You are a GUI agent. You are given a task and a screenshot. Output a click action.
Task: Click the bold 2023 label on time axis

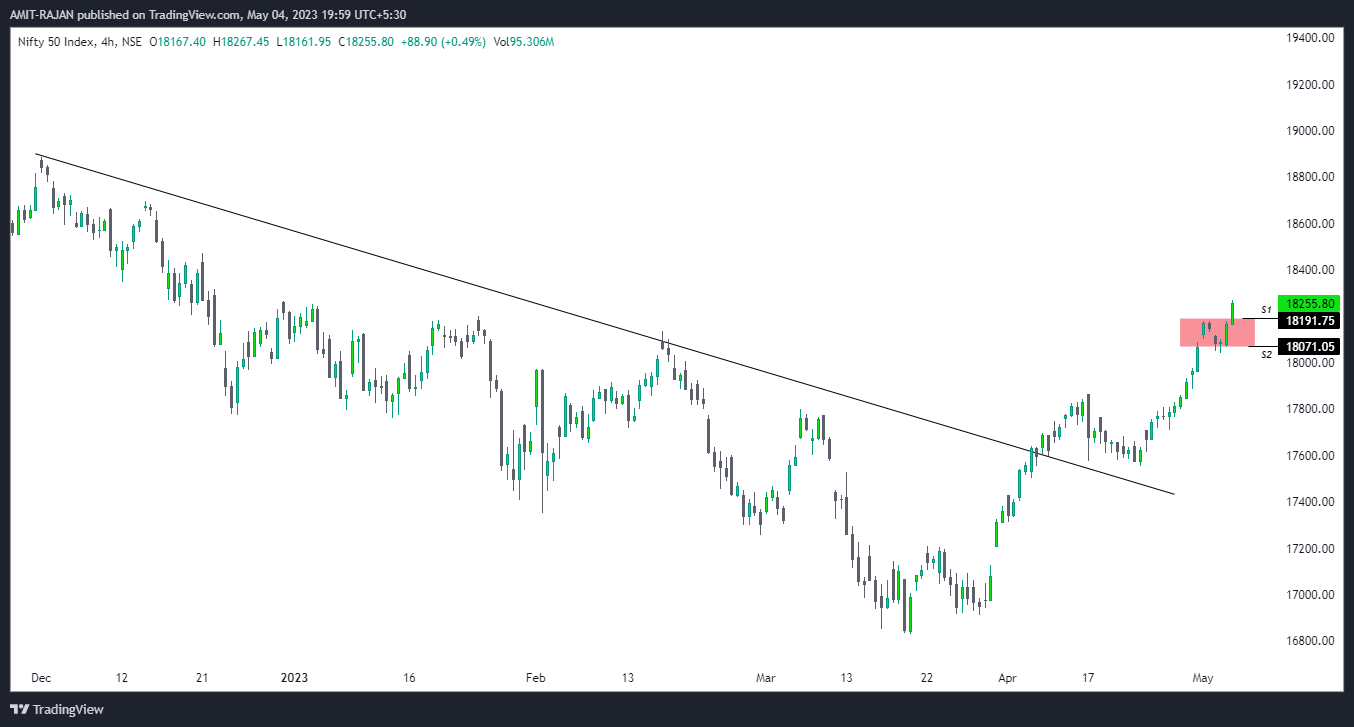(295, 678)
